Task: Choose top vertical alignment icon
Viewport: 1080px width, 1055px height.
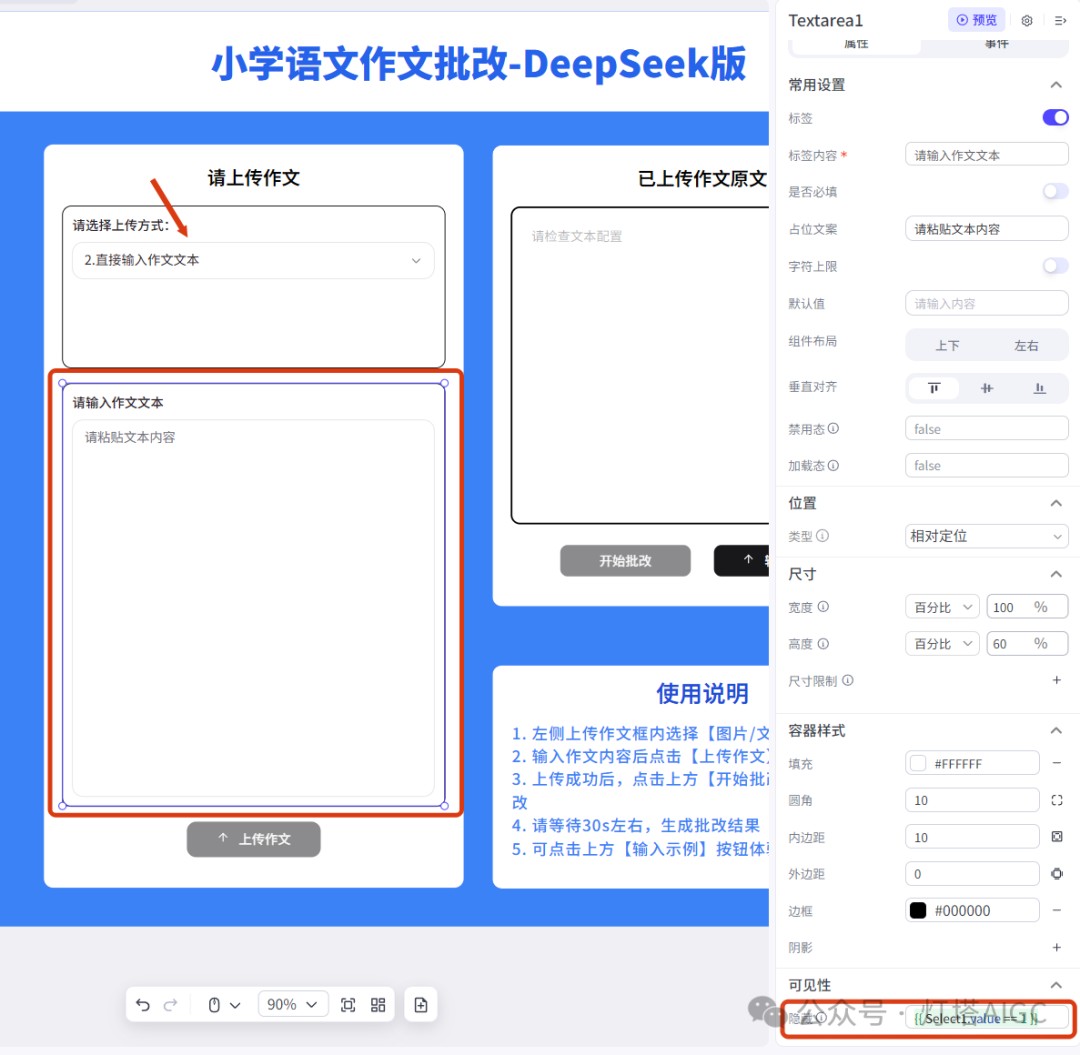Action: point(934,388)
